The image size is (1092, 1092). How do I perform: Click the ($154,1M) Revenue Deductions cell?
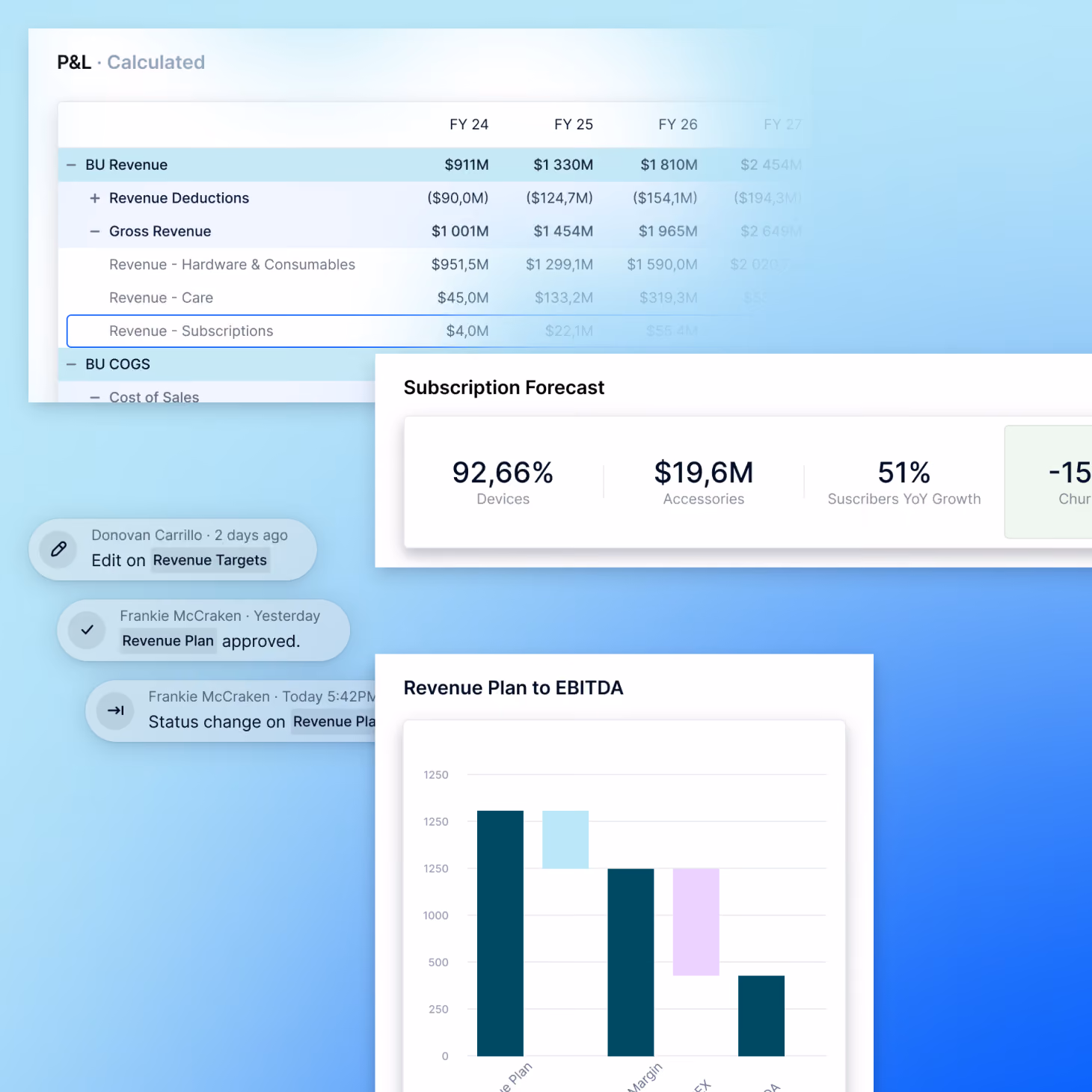tap(665, 198)
